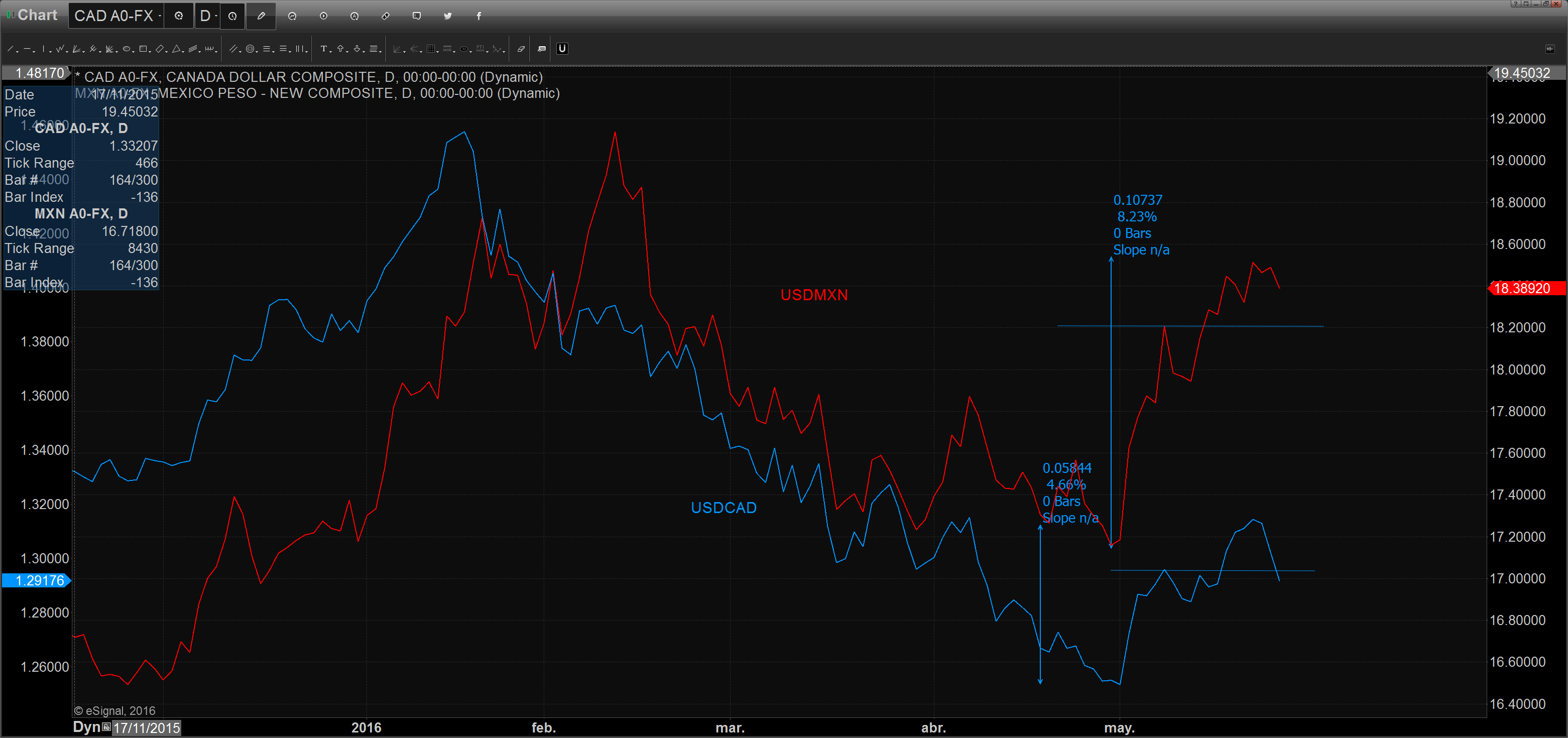The height and width of the screenshot is (738, 1568).
Task: Select the ellipse drawing tool
Action: pyautogui.click(x=127, y=49)
